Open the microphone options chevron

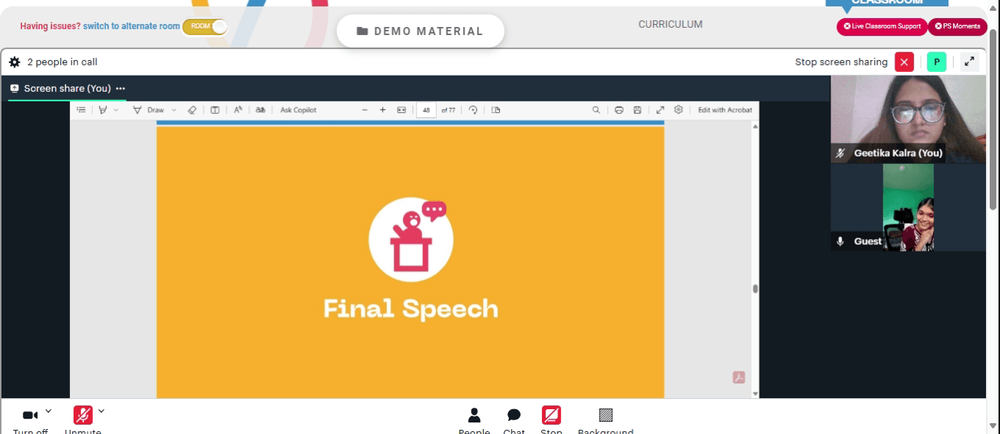click(x=101, y=411)
